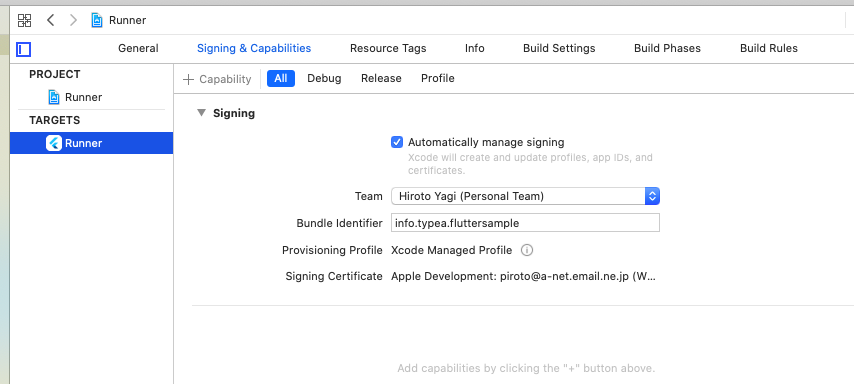Click Xcode Managed Profile text
The height and width of the screenshot is (384, 854).
[x=452, y=251]
